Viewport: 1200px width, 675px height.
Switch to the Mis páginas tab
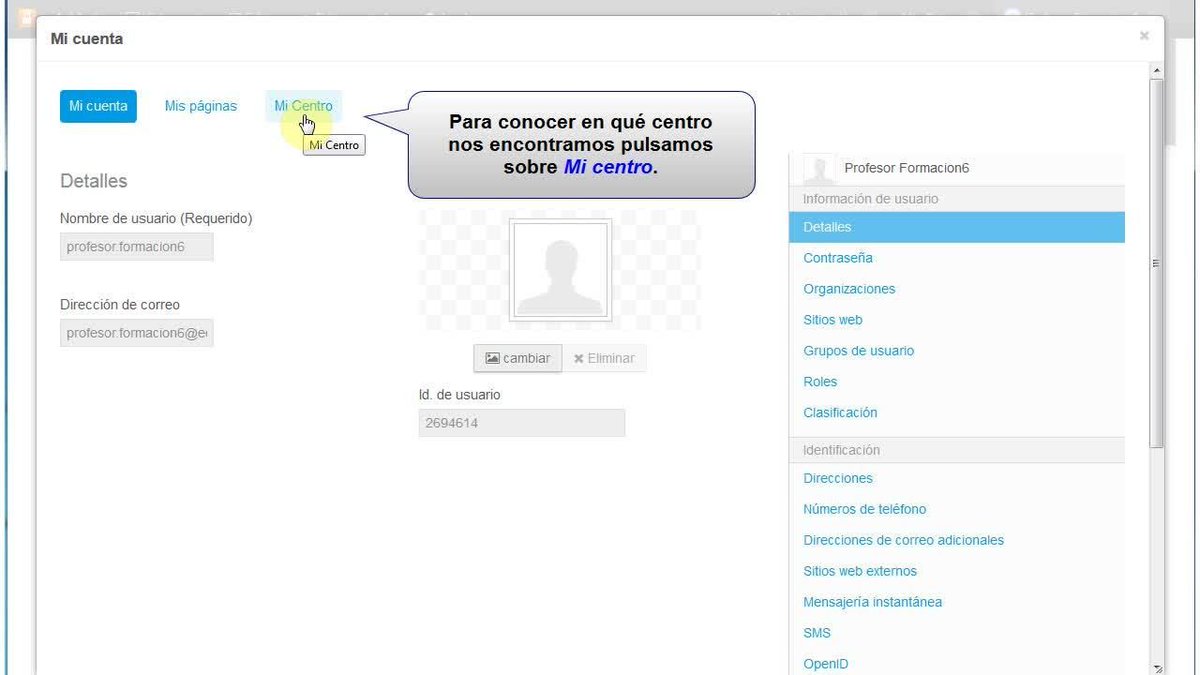200,105
